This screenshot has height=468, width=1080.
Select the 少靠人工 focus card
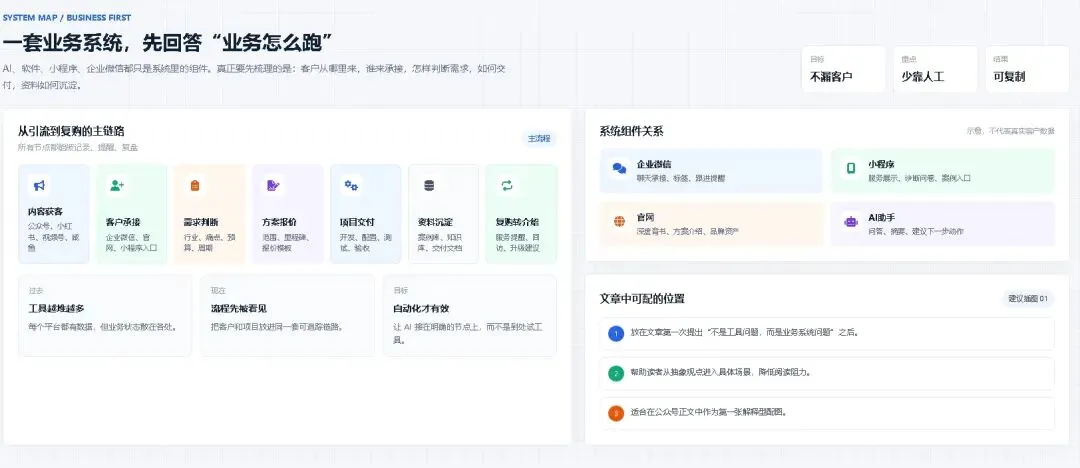click(x=935, y=69)
